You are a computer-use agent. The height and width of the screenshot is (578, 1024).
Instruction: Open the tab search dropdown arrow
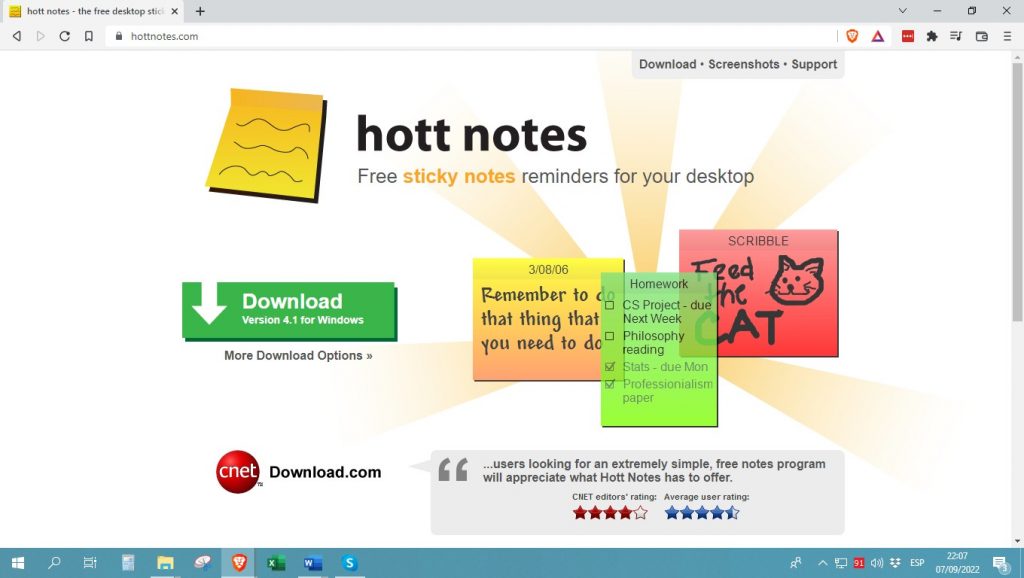pos(902,10)
